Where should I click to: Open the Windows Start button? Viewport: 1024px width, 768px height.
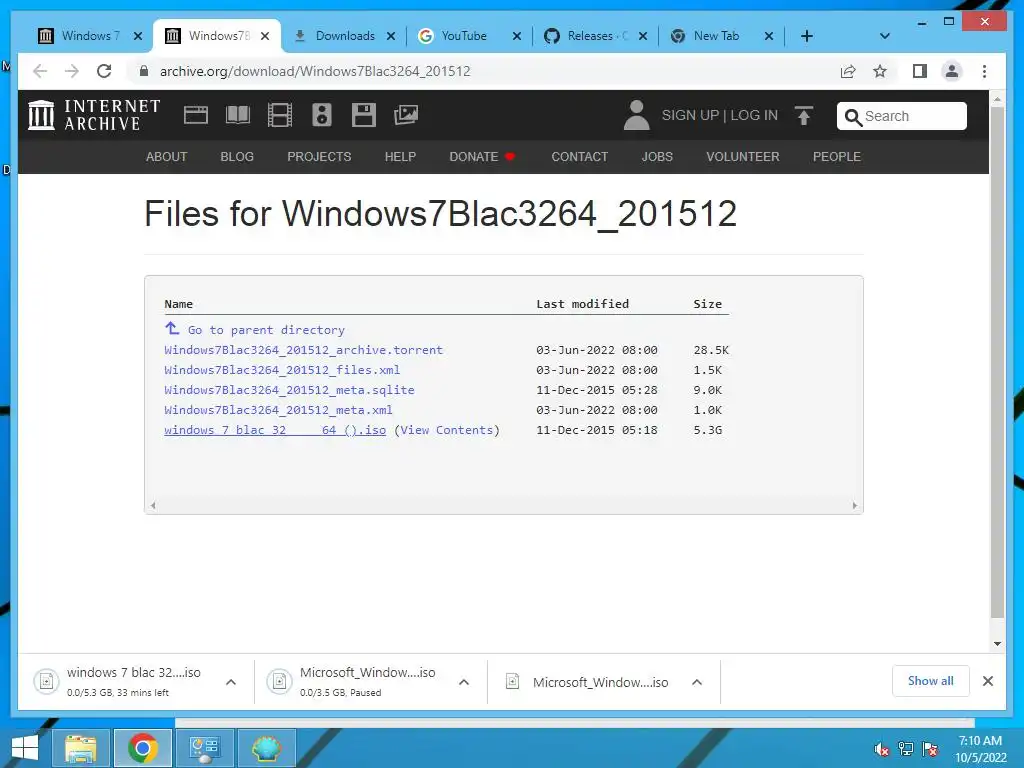[24, 748]
